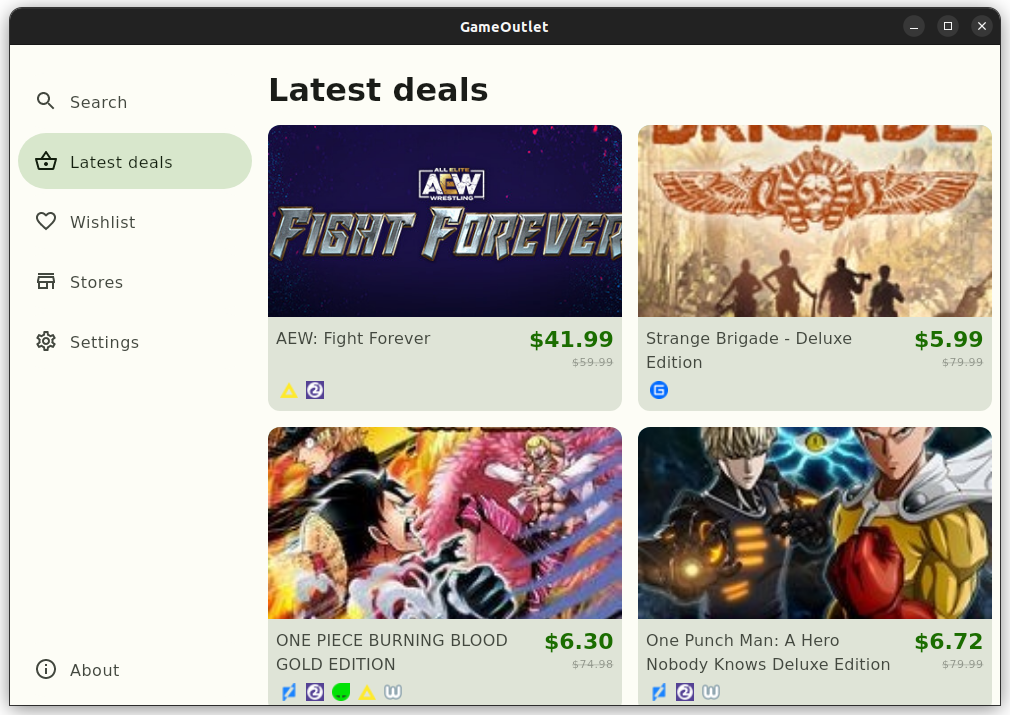The height and width of the screenshot is (715, 1010).
Task: Open the Strange Brigade cover thumbnail
Action: [x=815, y=221]
